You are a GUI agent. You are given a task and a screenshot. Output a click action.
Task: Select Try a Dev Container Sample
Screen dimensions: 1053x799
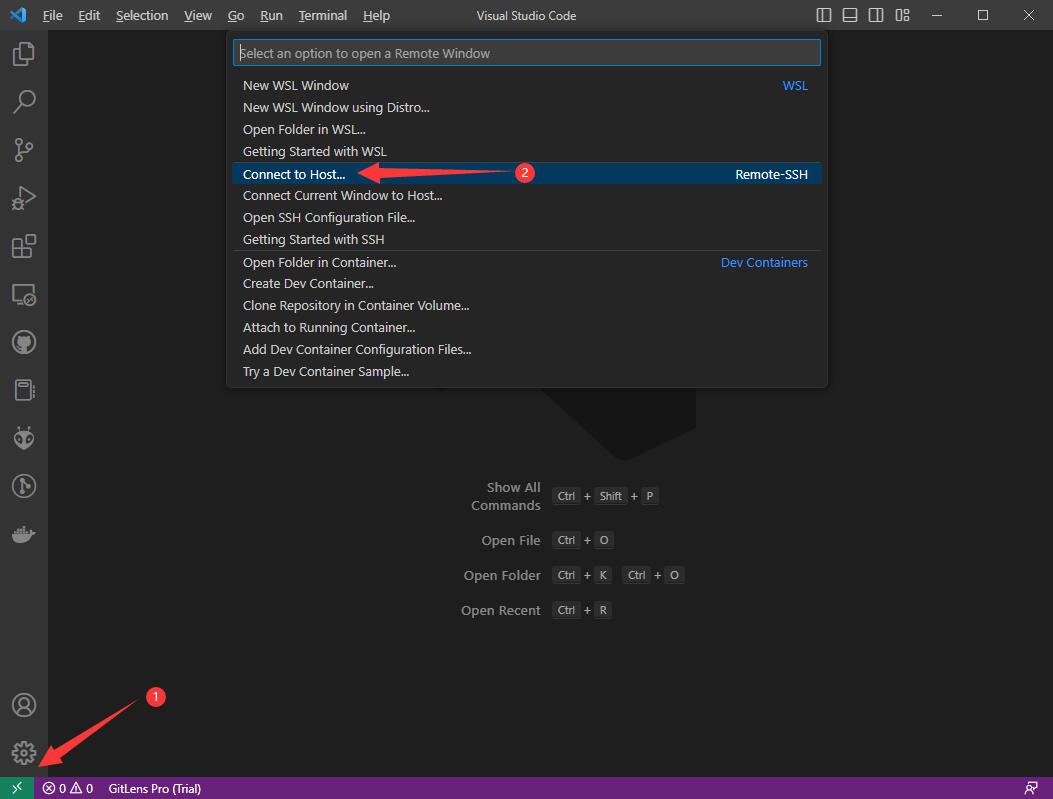coord(526,372)
